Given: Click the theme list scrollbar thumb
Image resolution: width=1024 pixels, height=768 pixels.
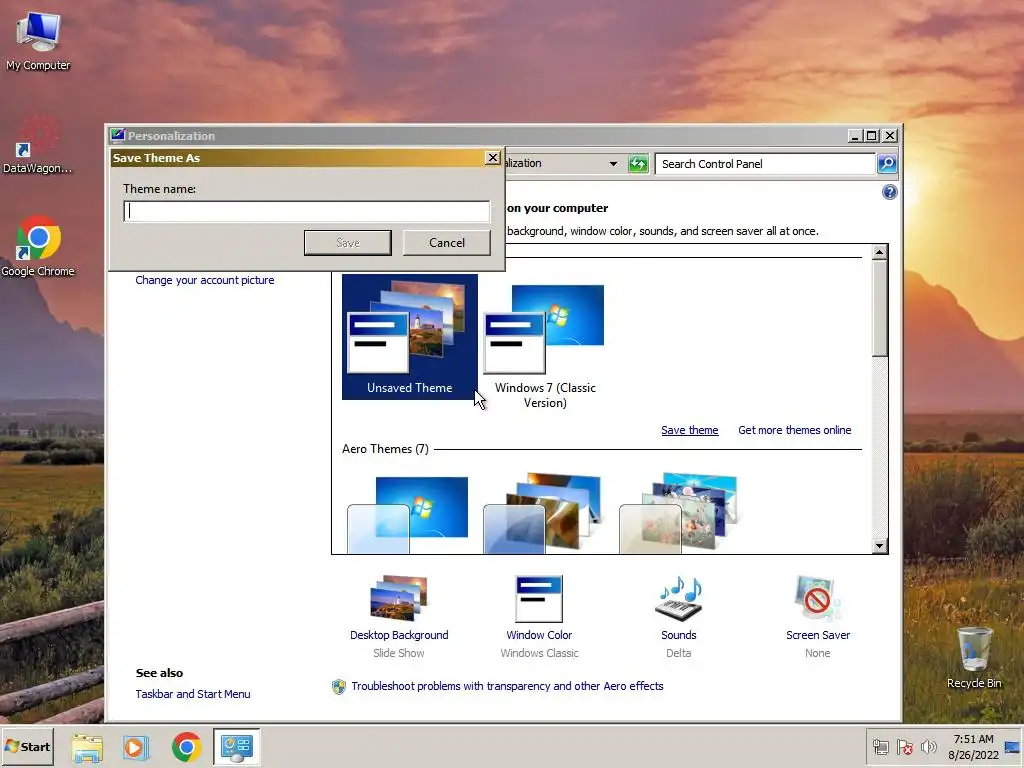Looking at the screenshot, I should 880,308.
